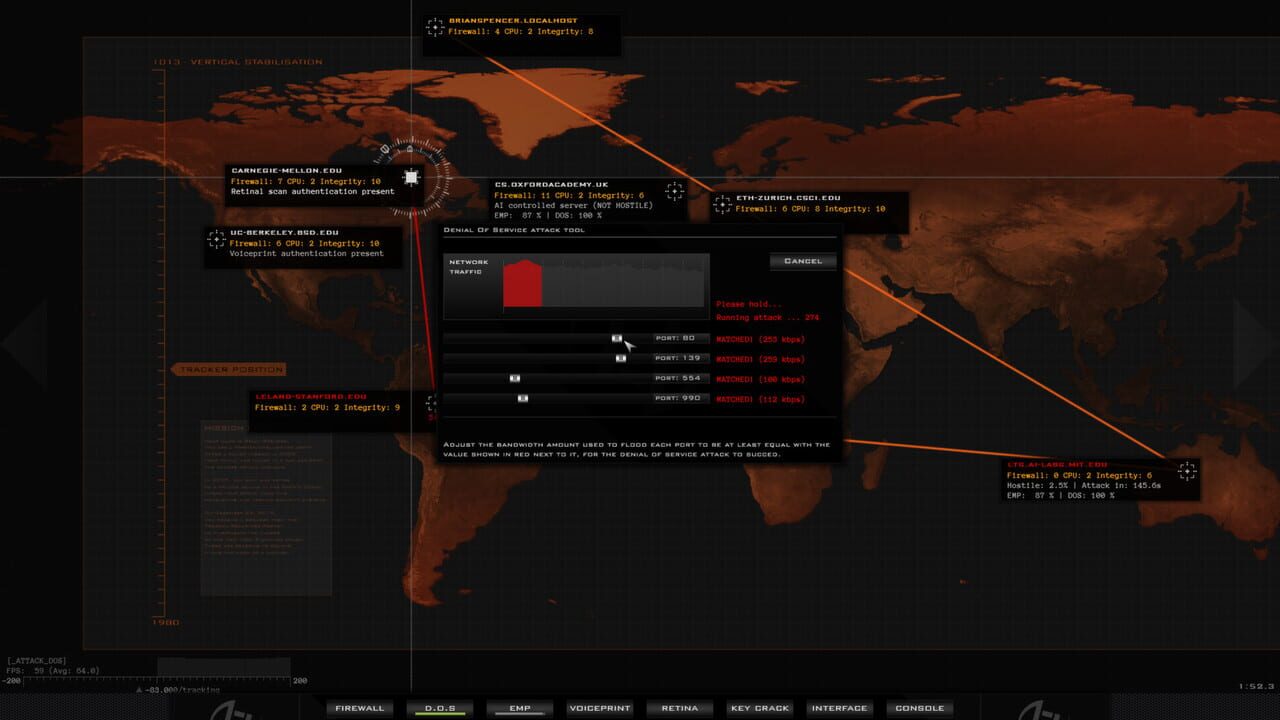Viewport: 1280px width, 720px height.
Task: Adjust the Port 554 bandwidth slider handle
Action: pos(515,378)
